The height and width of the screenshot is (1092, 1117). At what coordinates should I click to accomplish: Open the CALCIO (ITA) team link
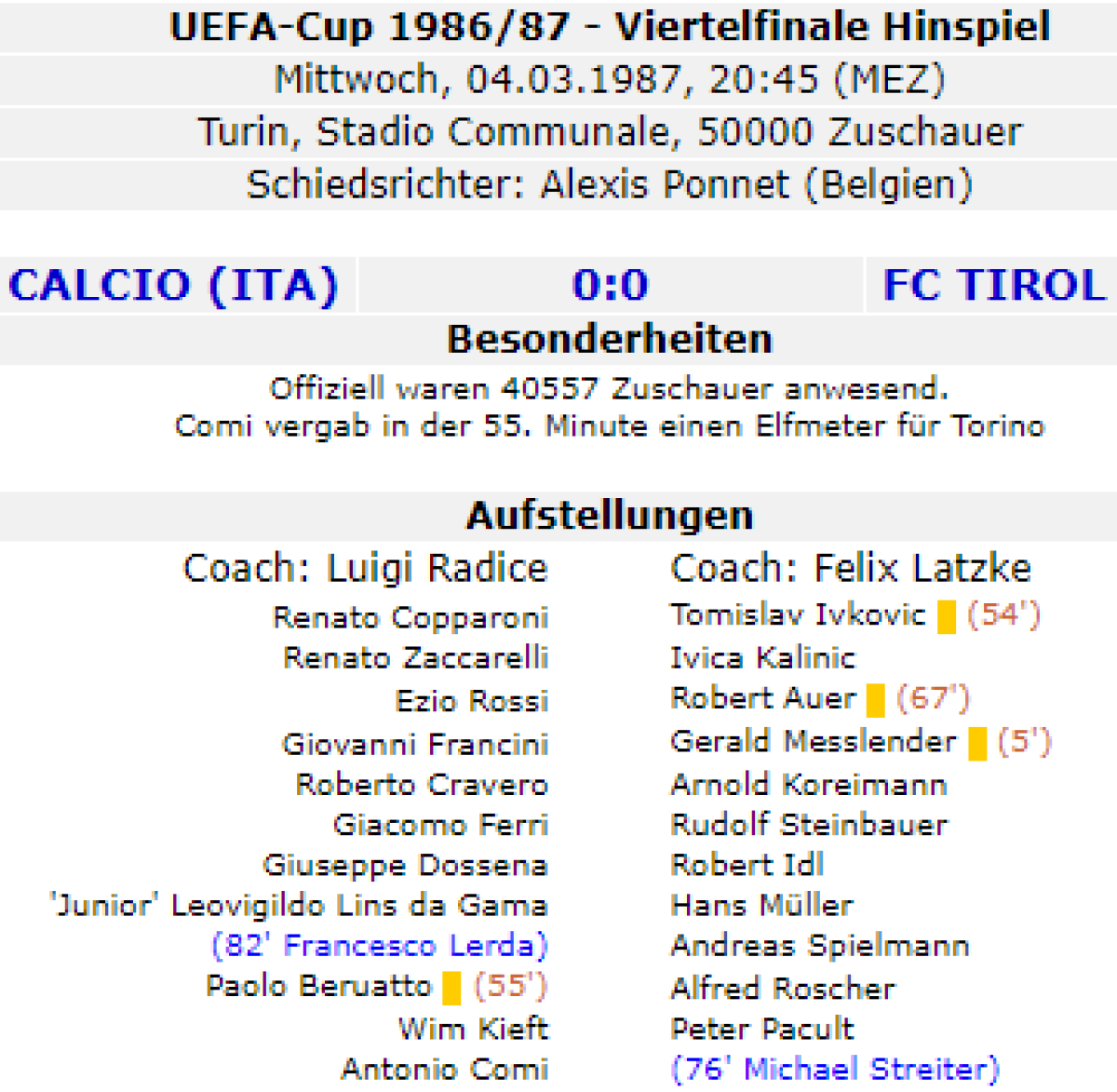coord(173,285)
